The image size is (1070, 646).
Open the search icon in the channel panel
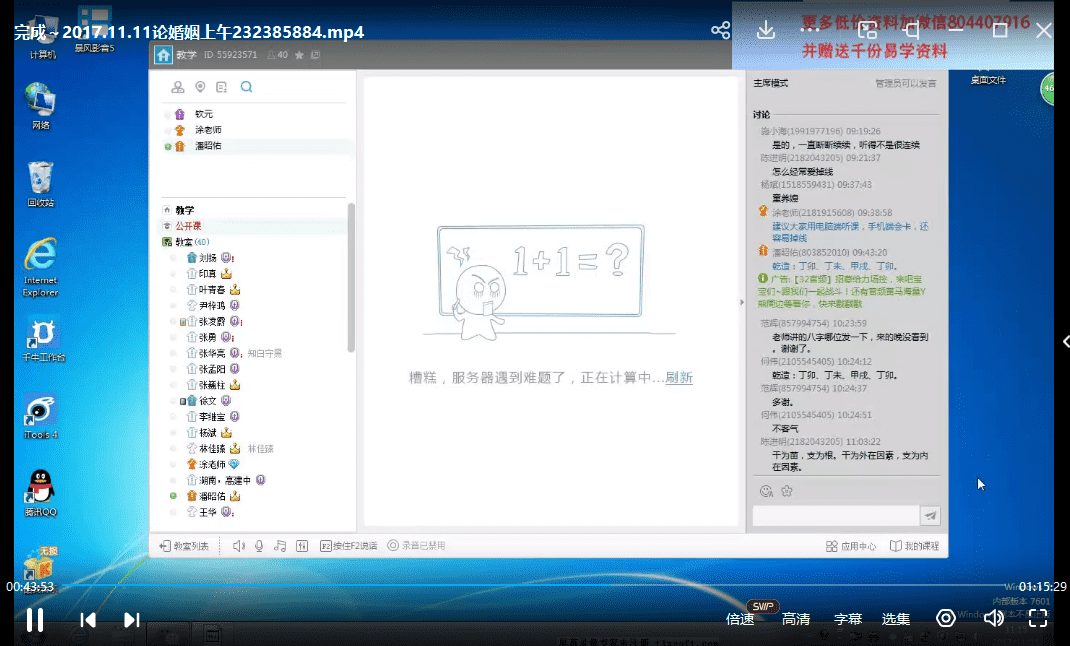246,88
